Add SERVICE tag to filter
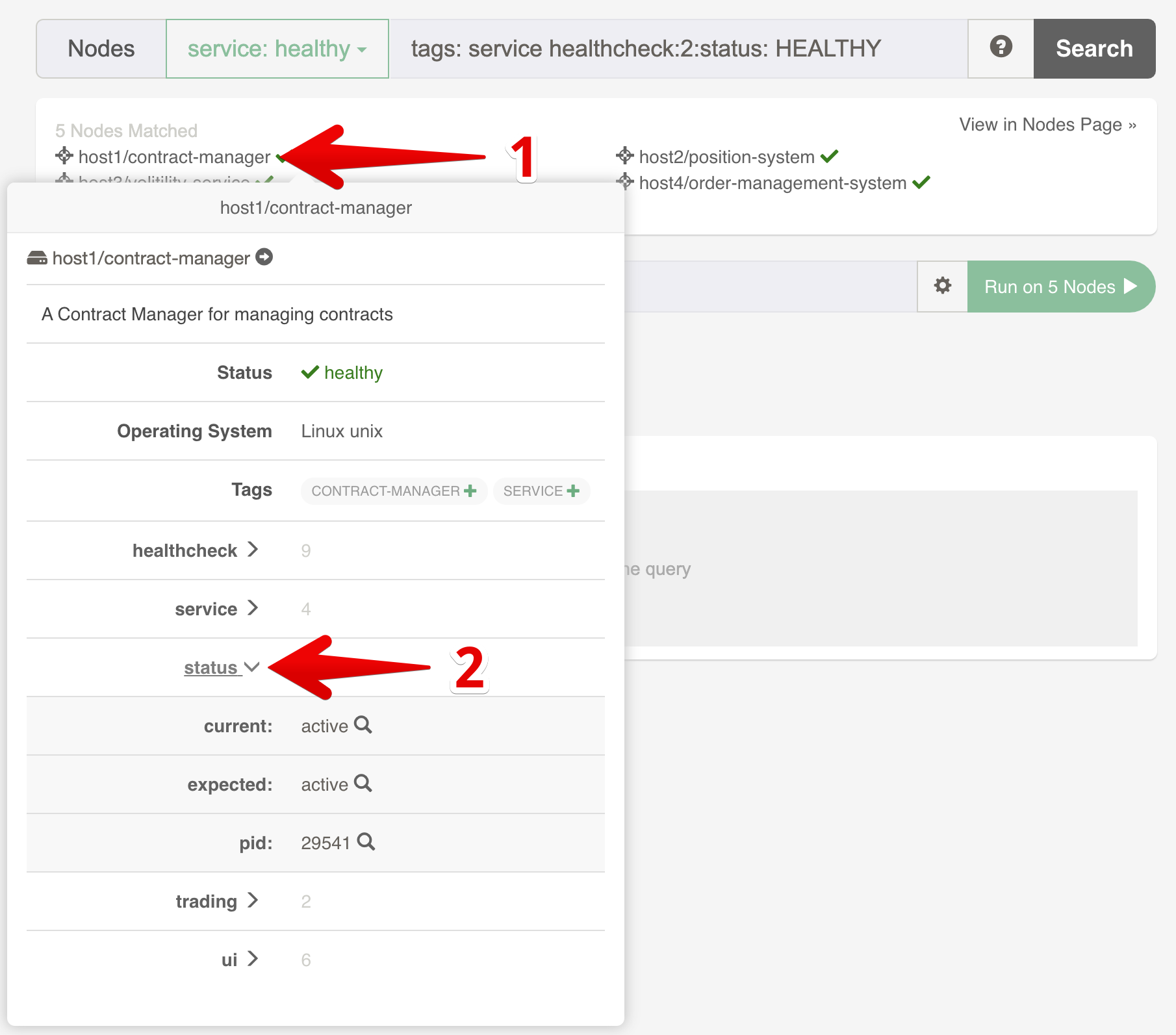 572,491
